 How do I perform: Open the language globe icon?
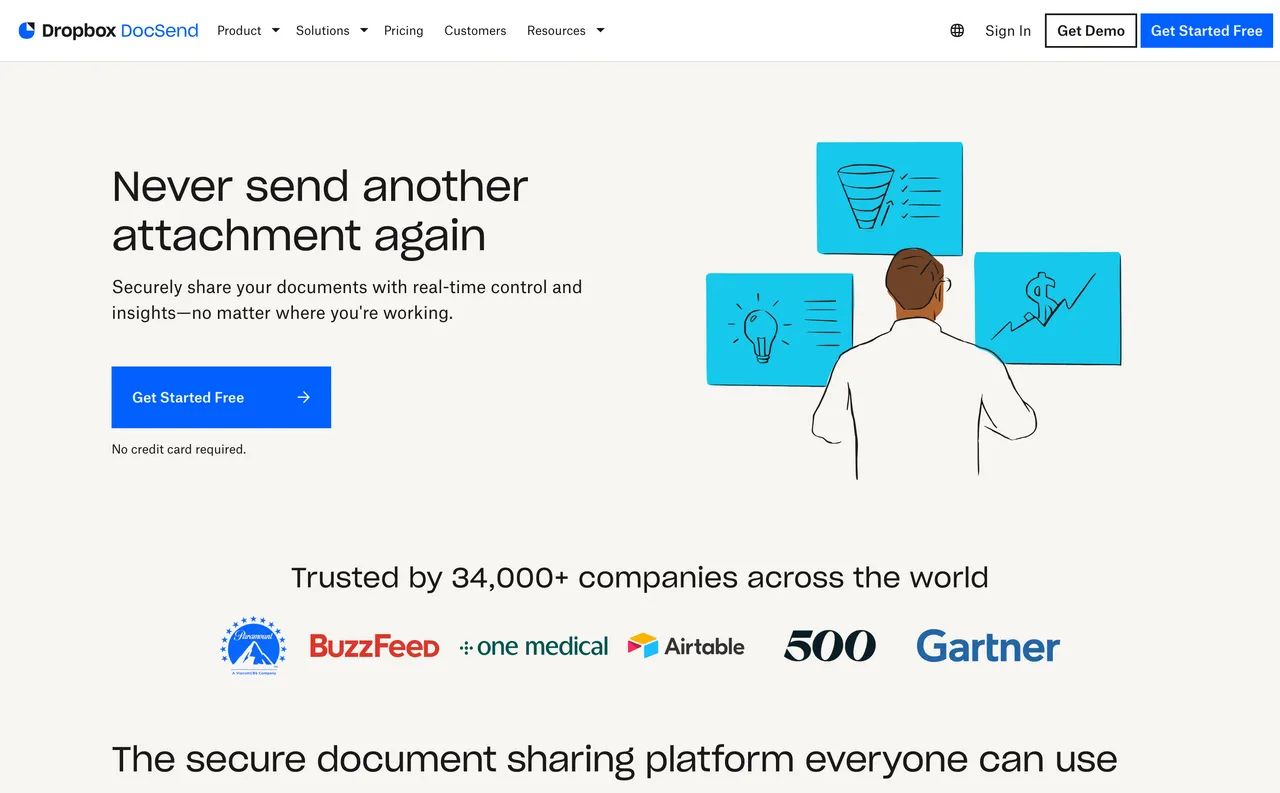(x=956, y=30)
